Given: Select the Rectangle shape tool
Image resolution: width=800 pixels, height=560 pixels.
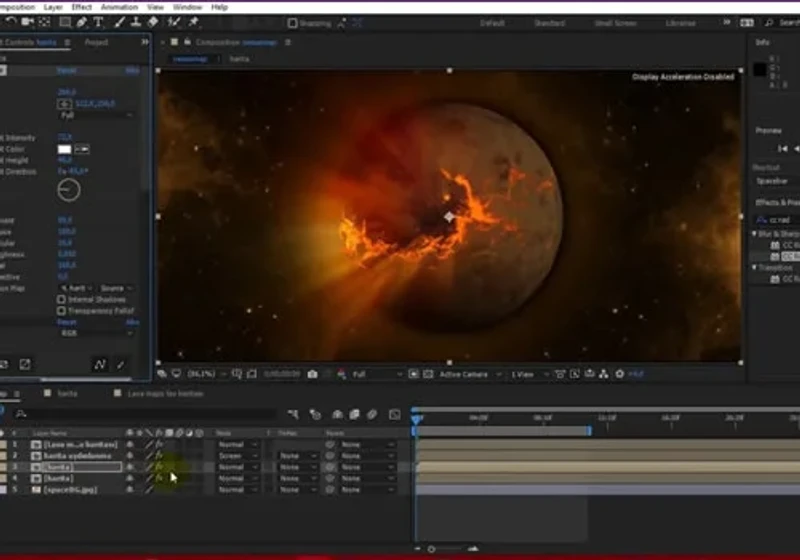Looking at the screenshot, I should pyautogui.click(x=65, y=22).
